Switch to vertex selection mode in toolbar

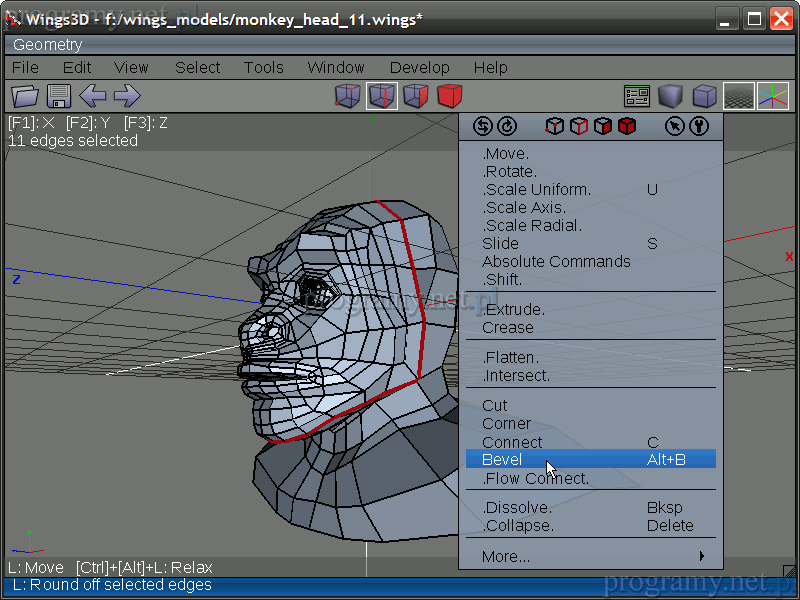click(x=348, y=96)
